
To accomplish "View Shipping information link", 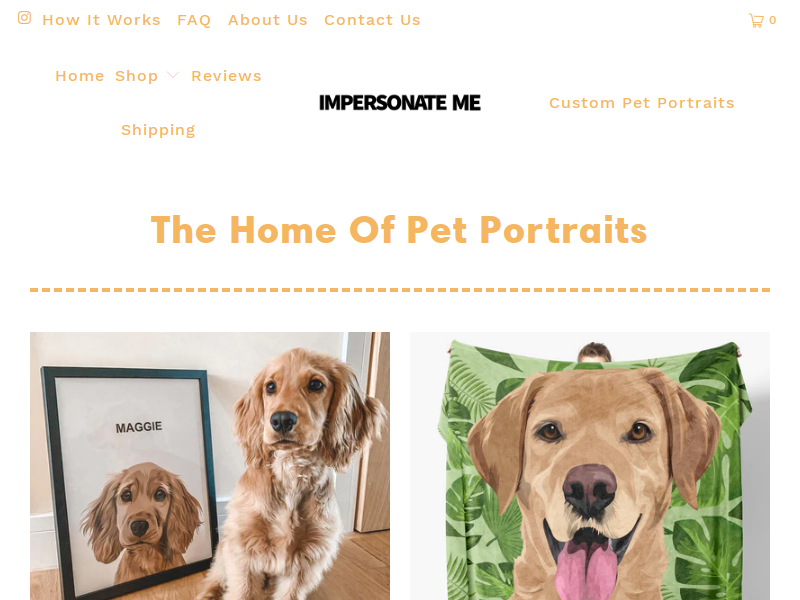I will [158, 130].
